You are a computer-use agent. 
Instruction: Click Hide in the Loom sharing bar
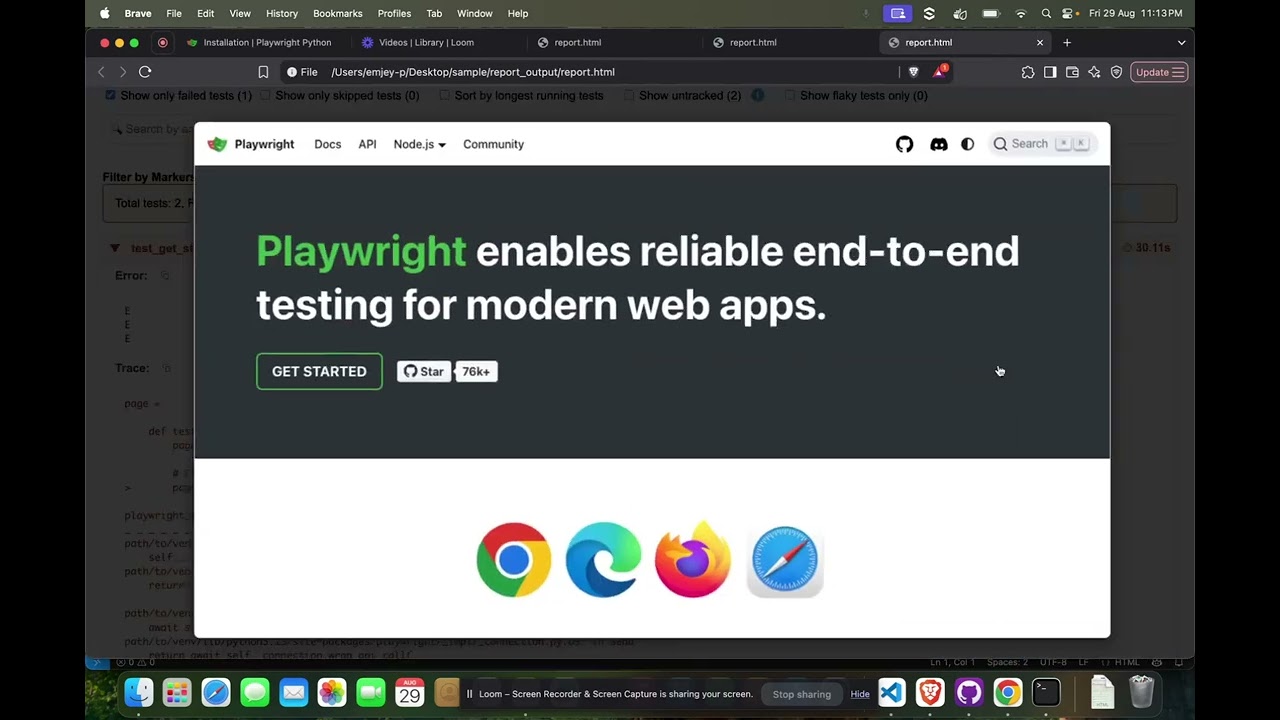860,694
